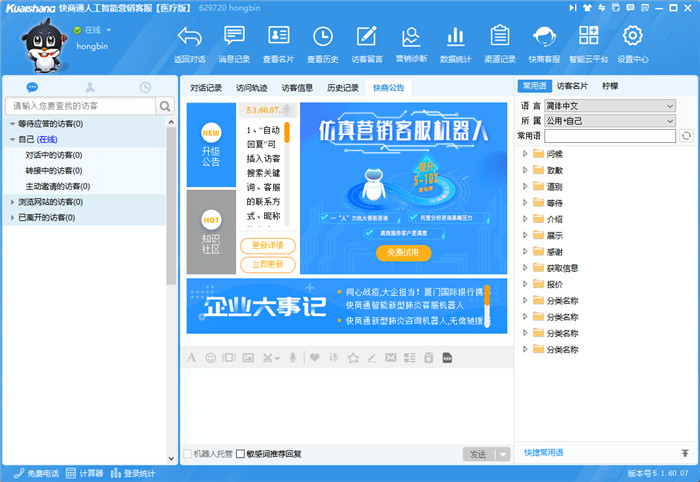This screenshot has height=482, width=700.
Task: Click the refresh icon next to the 常用语 field
Action: coord(687,135)
